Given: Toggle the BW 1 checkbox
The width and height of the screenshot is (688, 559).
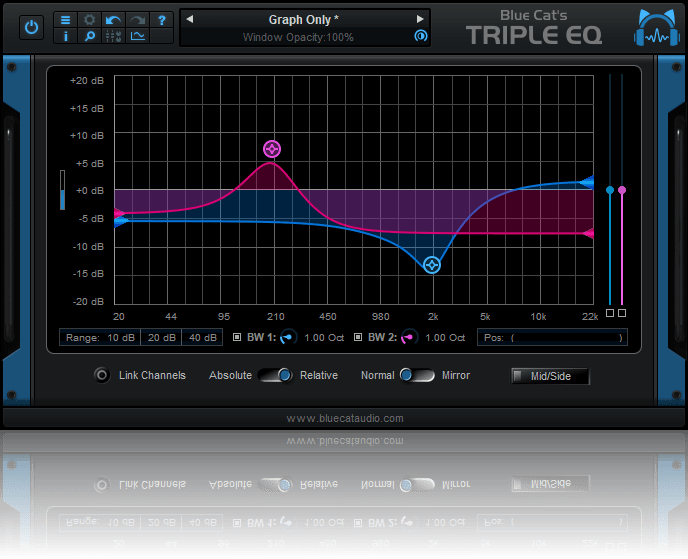Looking at the screenshot, I should 237,337.
